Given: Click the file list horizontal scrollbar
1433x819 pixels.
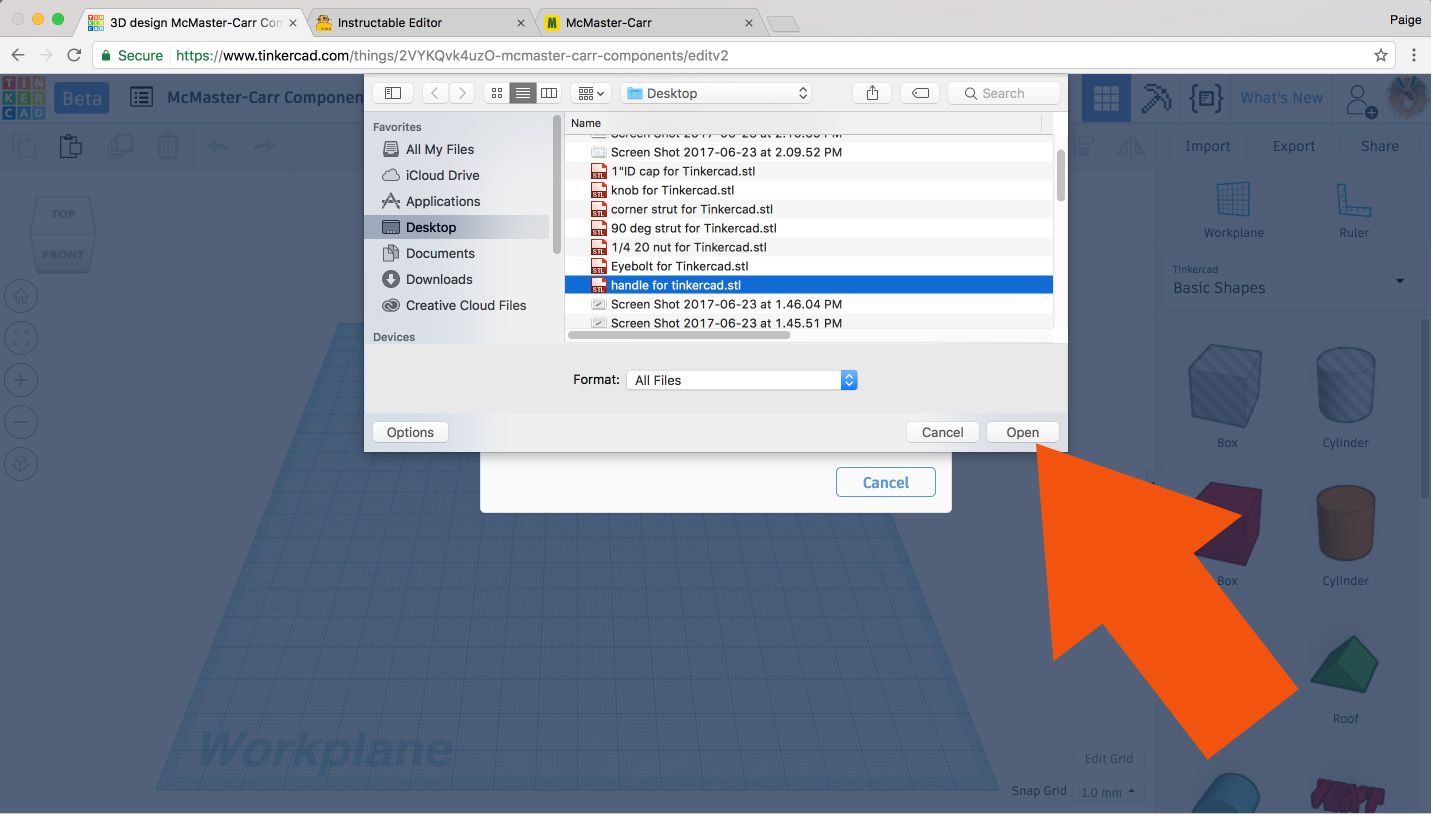Looking at the screenshot, I should click(x=679, y=335).
